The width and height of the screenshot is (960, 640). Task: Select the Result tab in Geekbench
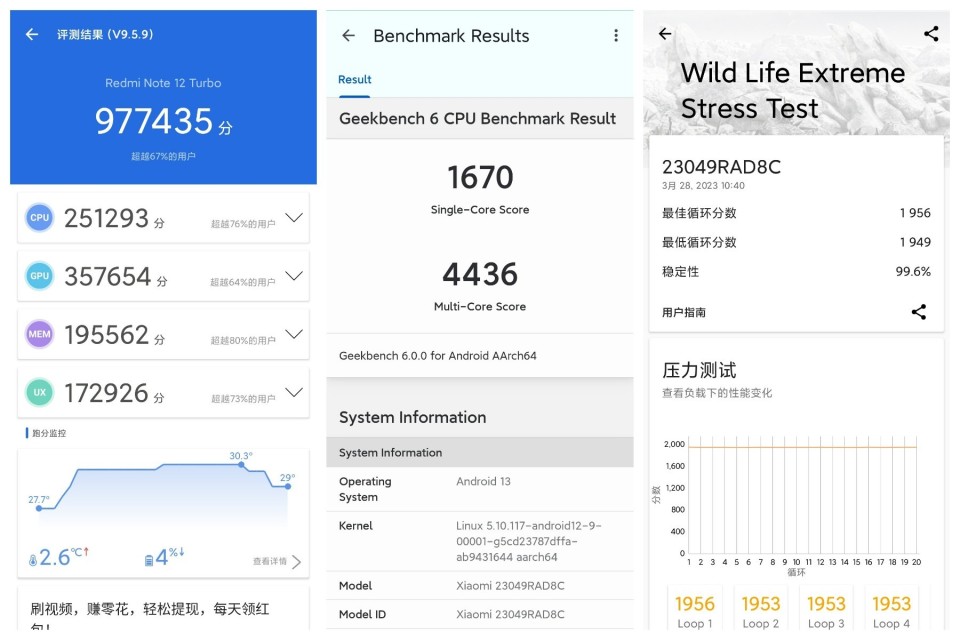pos(354,80)
